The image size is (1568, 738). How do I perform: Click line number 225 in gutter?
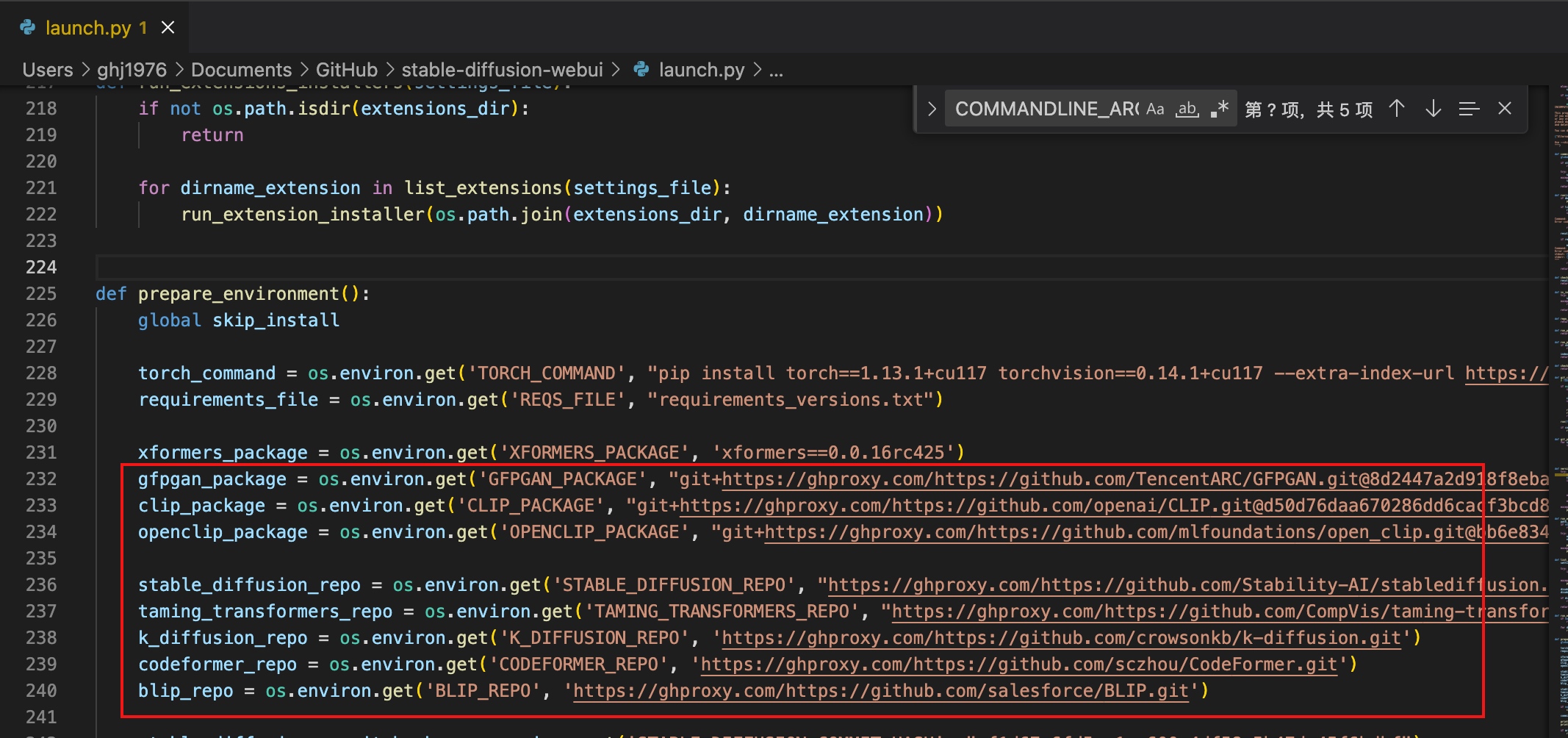[x=41, y=293]
